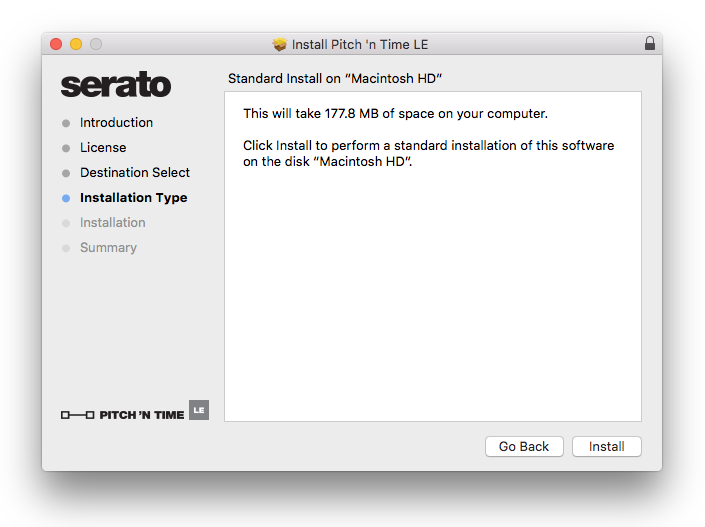Select the Introduction step

[116, 123]
